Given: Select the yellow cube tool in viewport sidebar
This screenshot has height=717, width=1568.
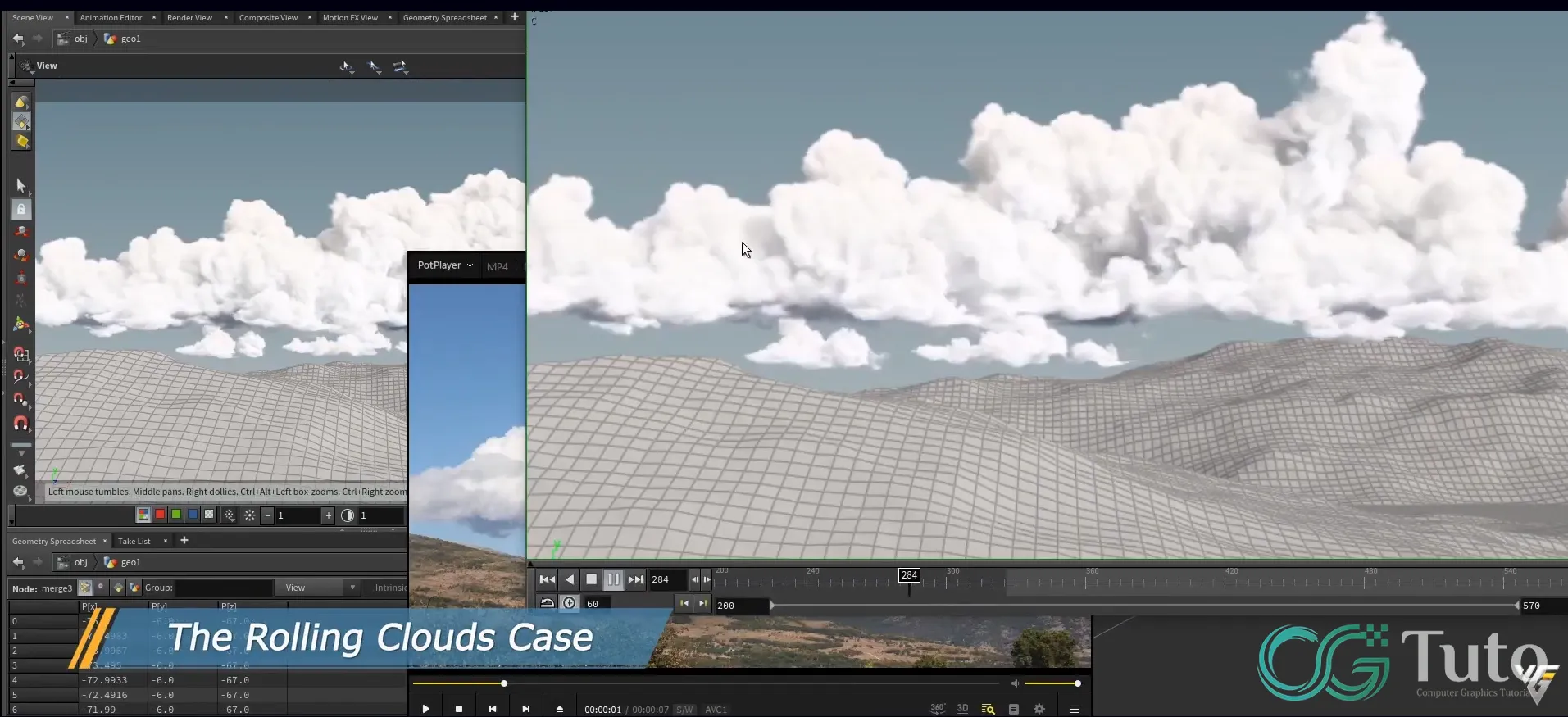Looking at the screenshot, I should (21, 141).
